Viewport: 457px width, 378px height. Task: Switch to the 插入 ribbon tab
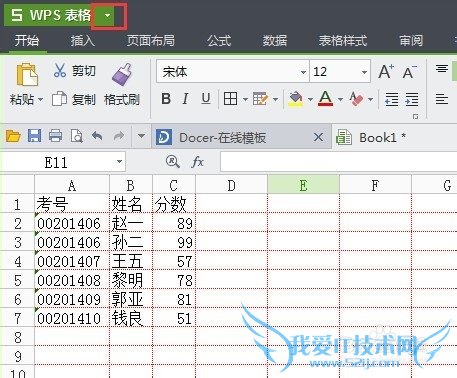[83, 41]
